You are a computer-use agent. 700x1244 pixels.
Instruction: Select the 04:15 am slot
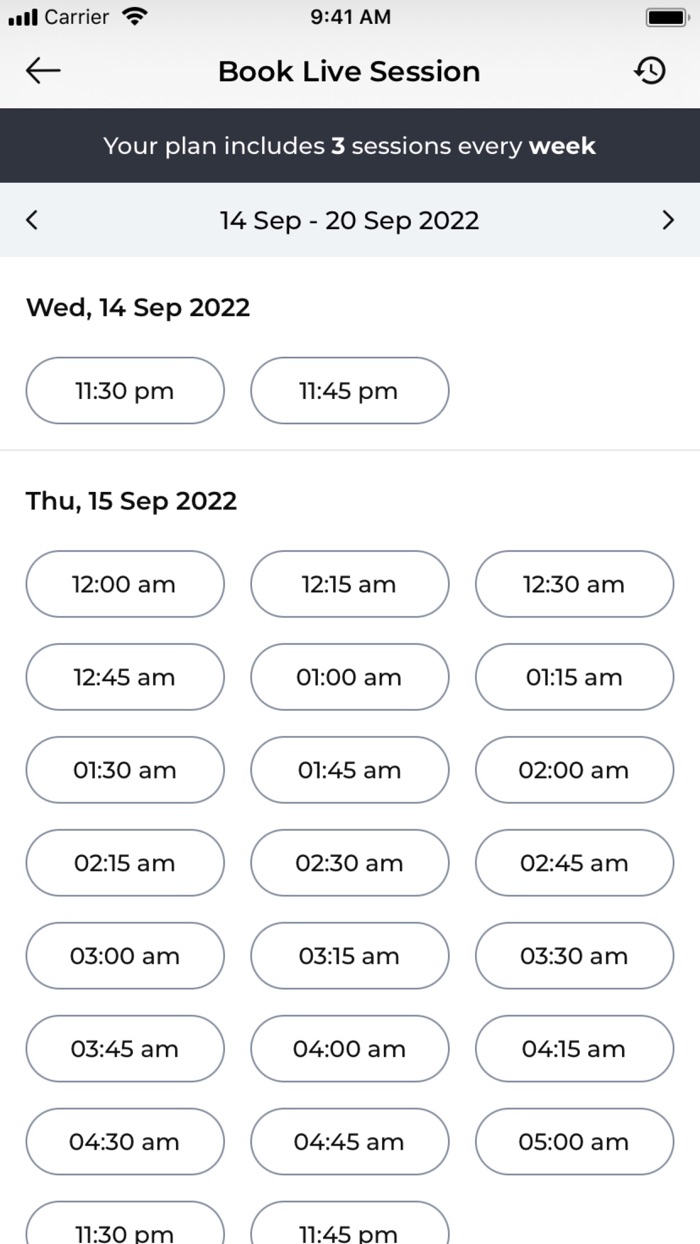pos(574,1049)
